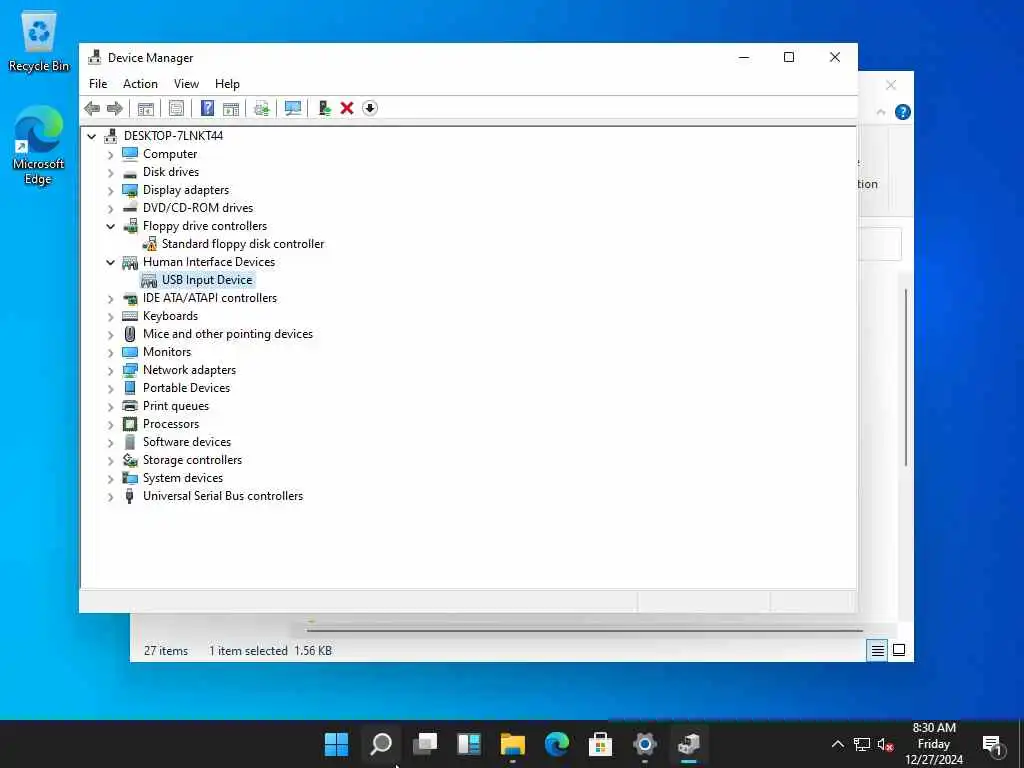The height and width of the screenshot is (768, 1024).
Task: Open the File menu
Action: click(98, 84)
